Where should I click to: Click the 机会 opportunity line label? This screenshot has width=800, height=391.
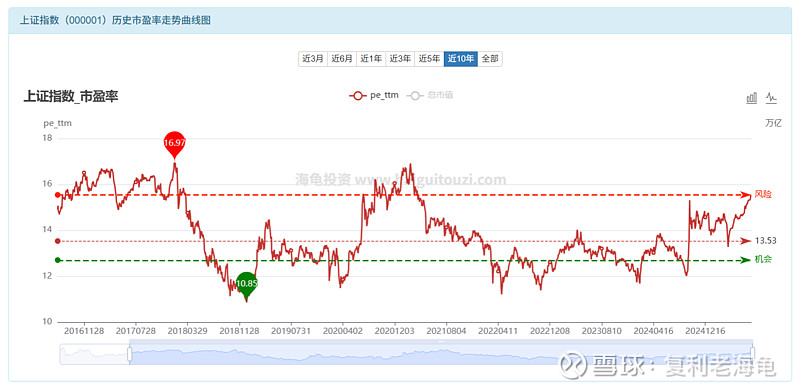763,259
